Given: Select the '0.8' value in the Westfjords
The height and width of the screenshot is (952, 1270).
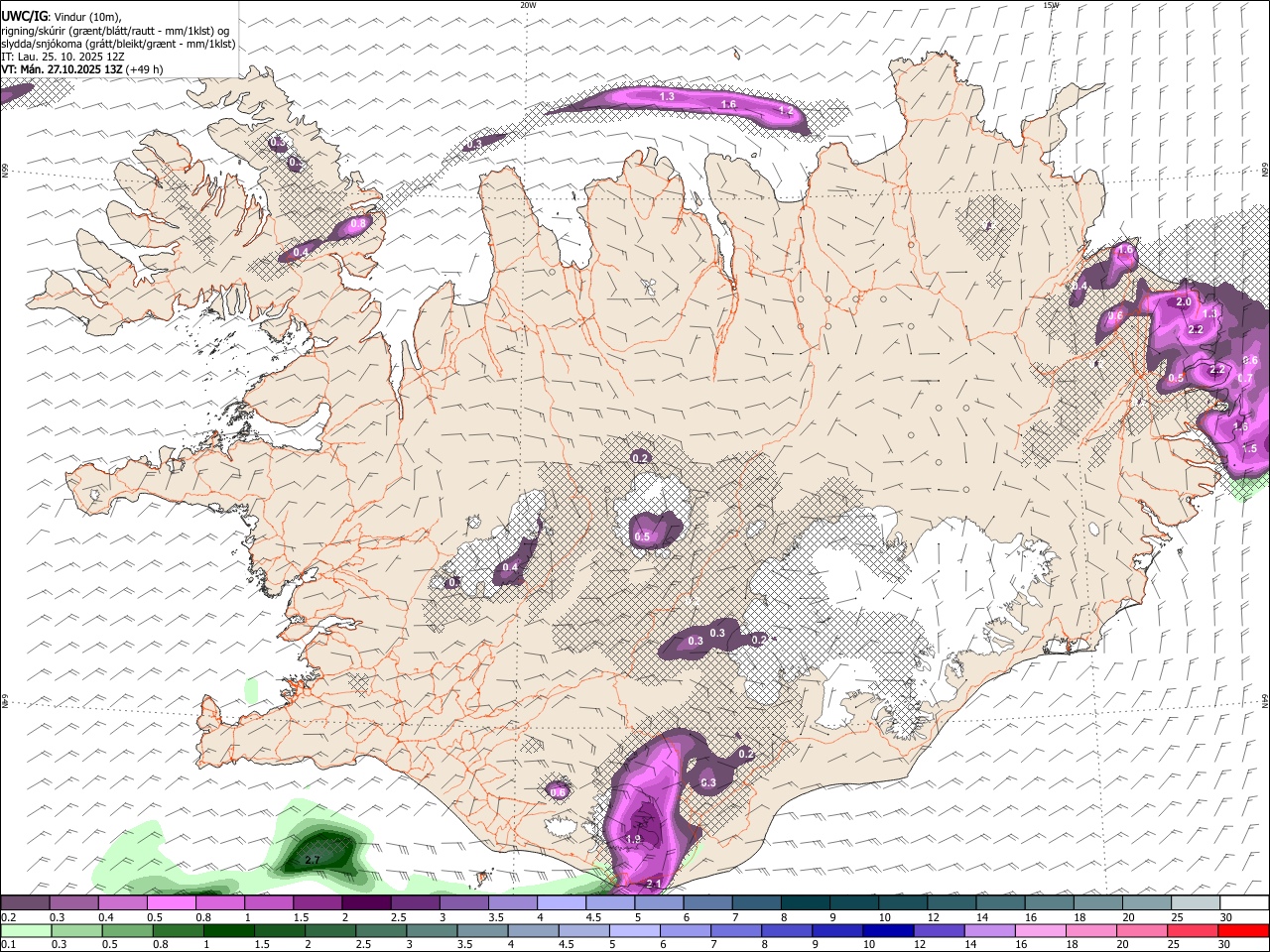Looking at the screenshot, I should pyautogui.click(x=358, y=223).
